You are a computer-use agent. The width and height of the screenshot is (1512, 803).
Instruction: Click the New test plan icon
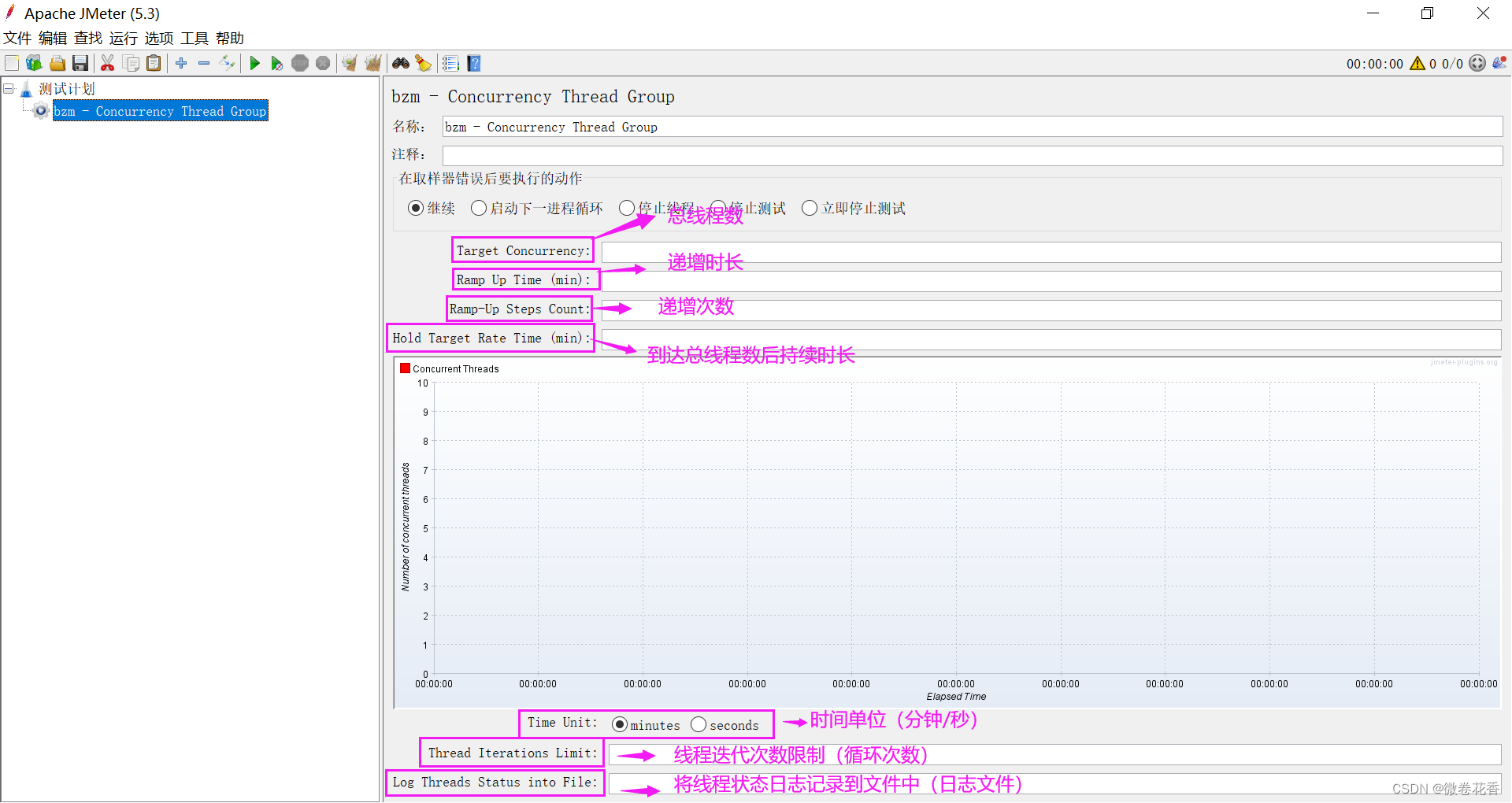(x=12, y=63)
